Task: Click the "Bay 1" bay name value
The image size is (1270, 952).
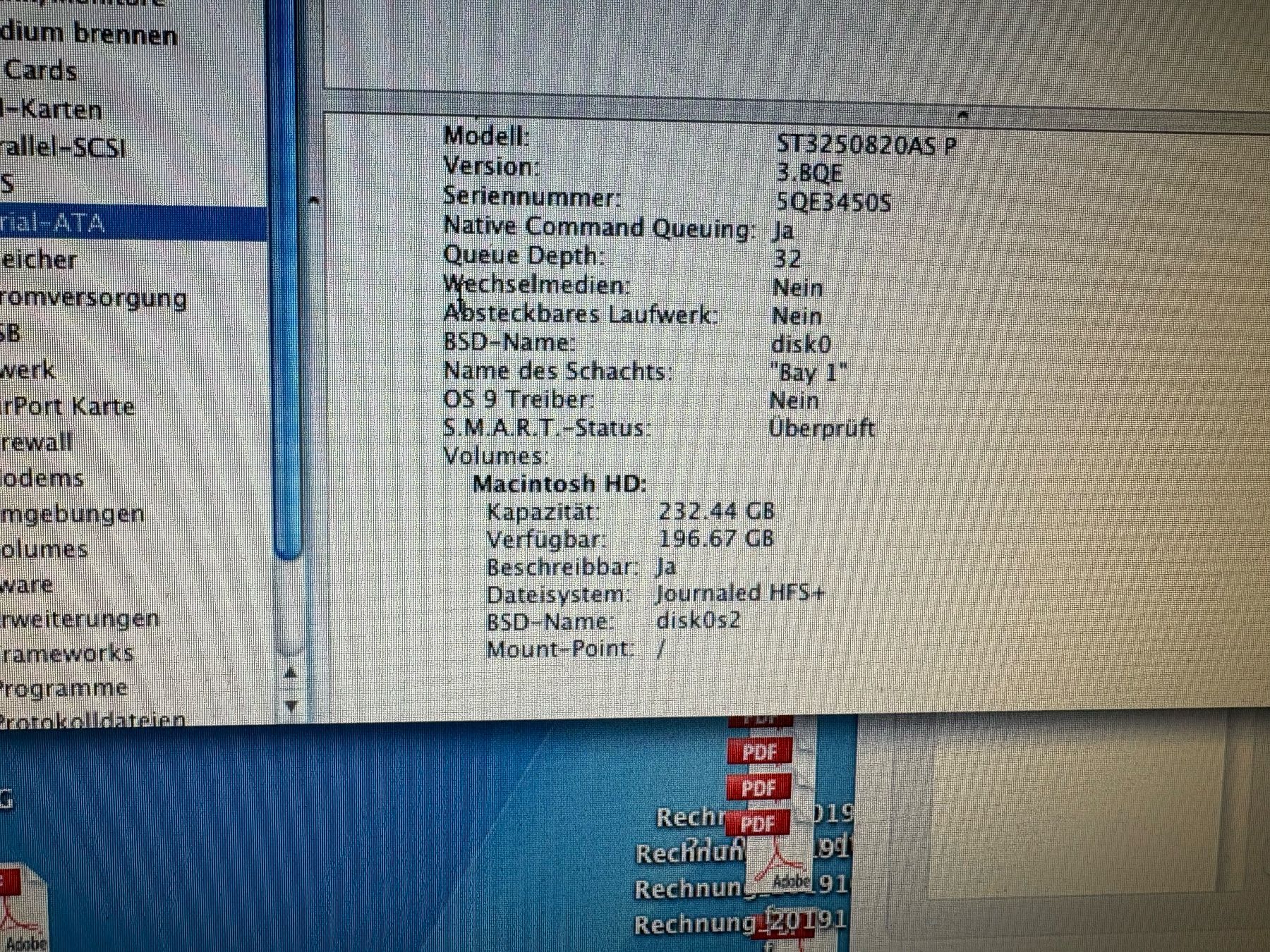Action: (x=809, y=372)
